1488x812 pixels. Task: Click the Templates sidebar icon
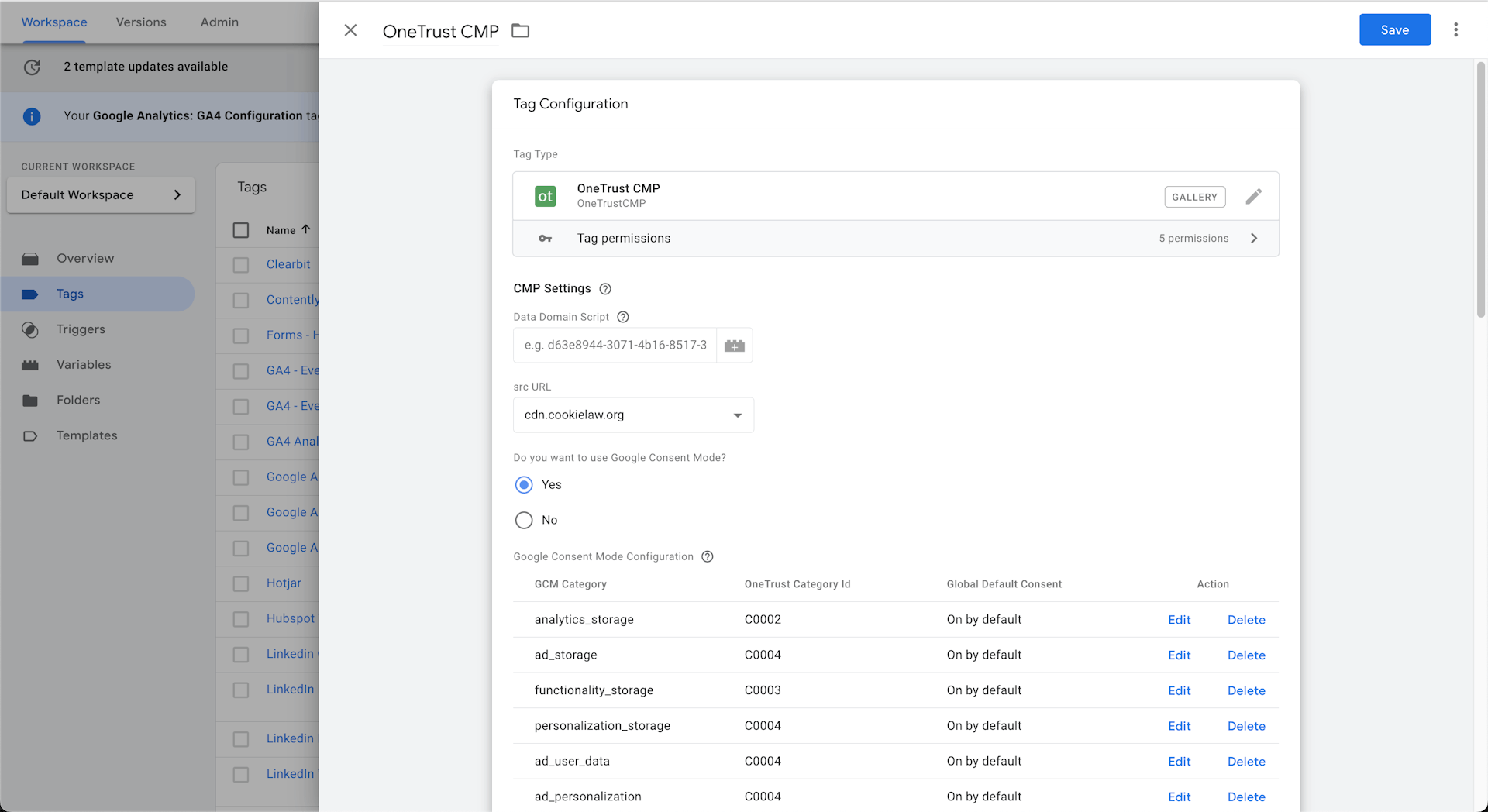[x=30, y=436]
